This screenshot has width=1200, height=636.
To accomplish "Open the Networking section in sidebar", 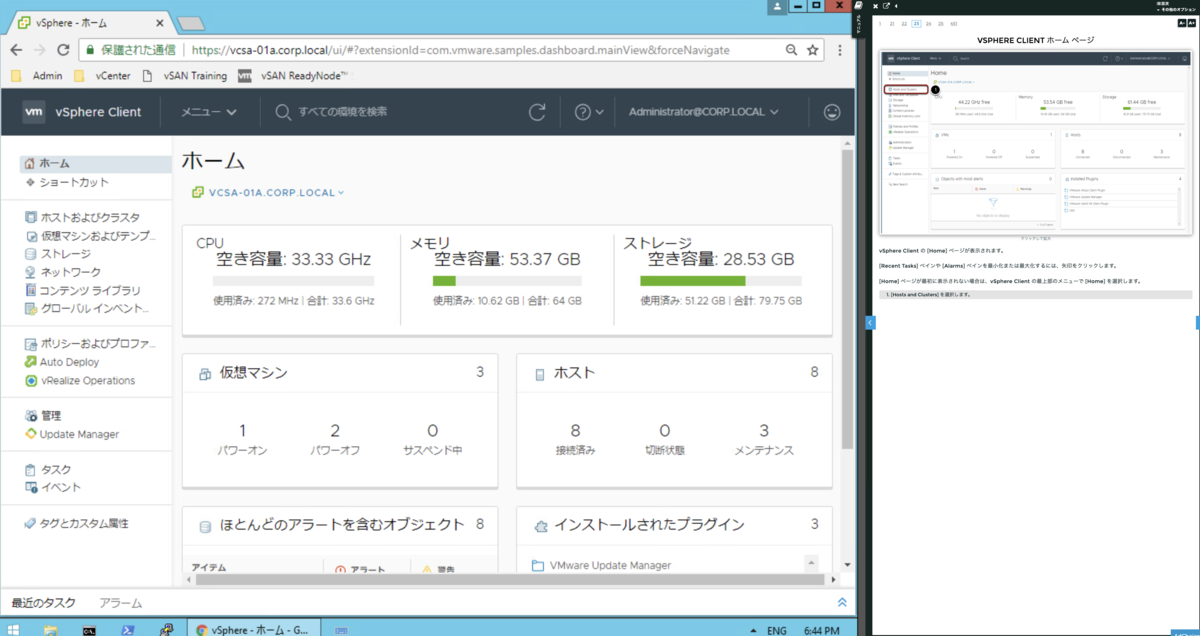I will [x=32, y=271].
